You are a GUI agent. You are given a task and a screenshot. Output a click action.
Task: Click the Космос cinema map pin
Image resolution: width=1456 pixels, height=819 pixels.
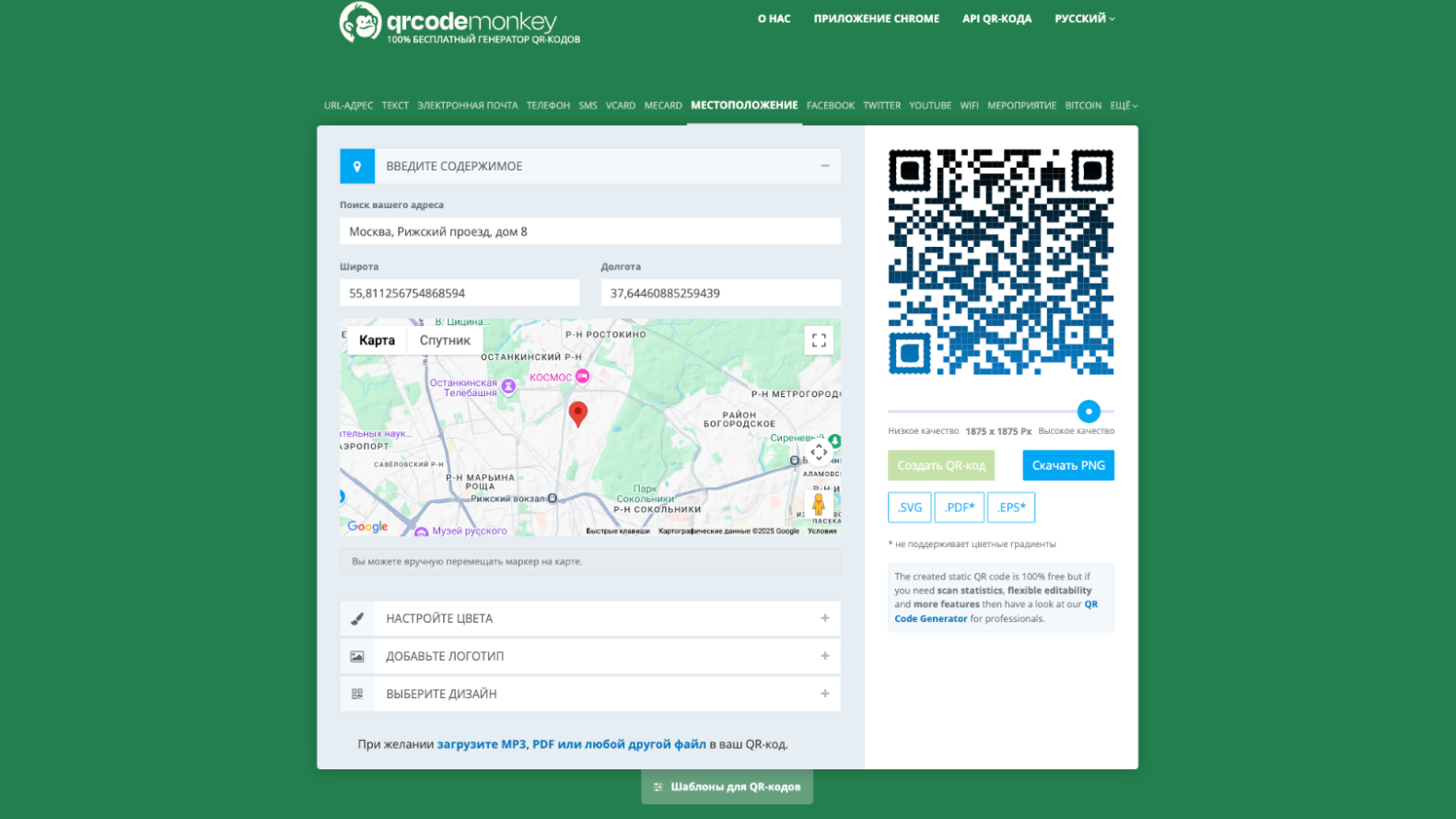pos(582,377)
